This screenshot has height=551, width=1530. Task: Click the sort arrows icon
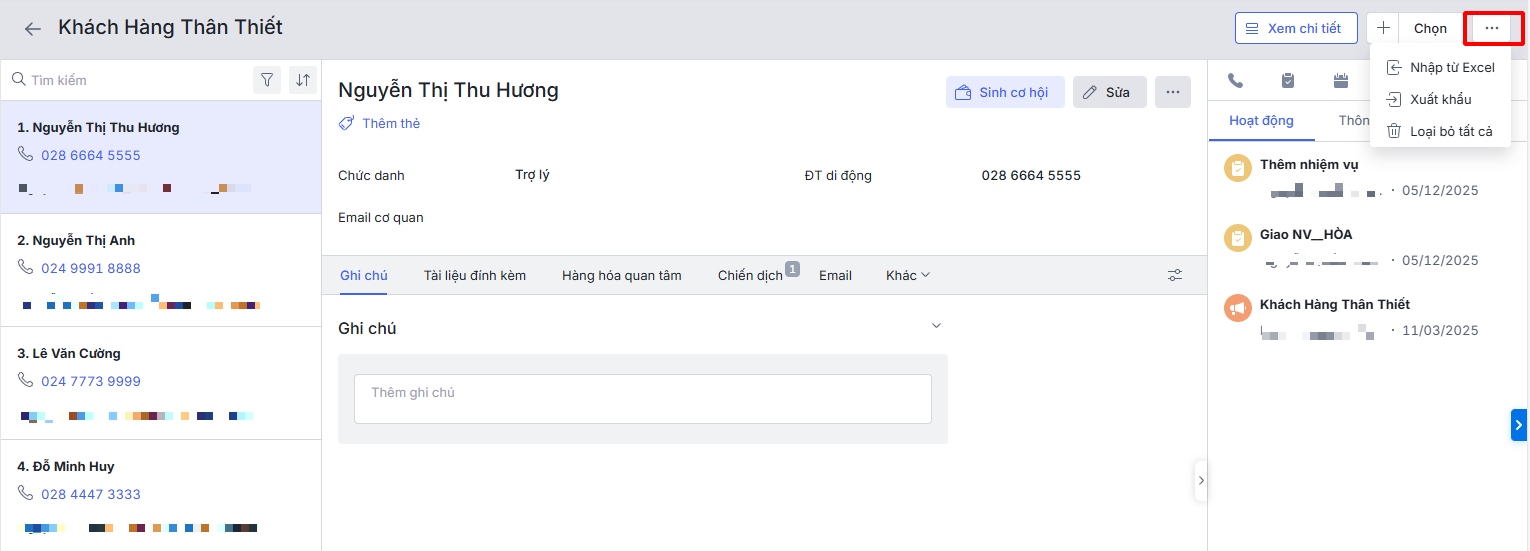[x=303, y=80]
